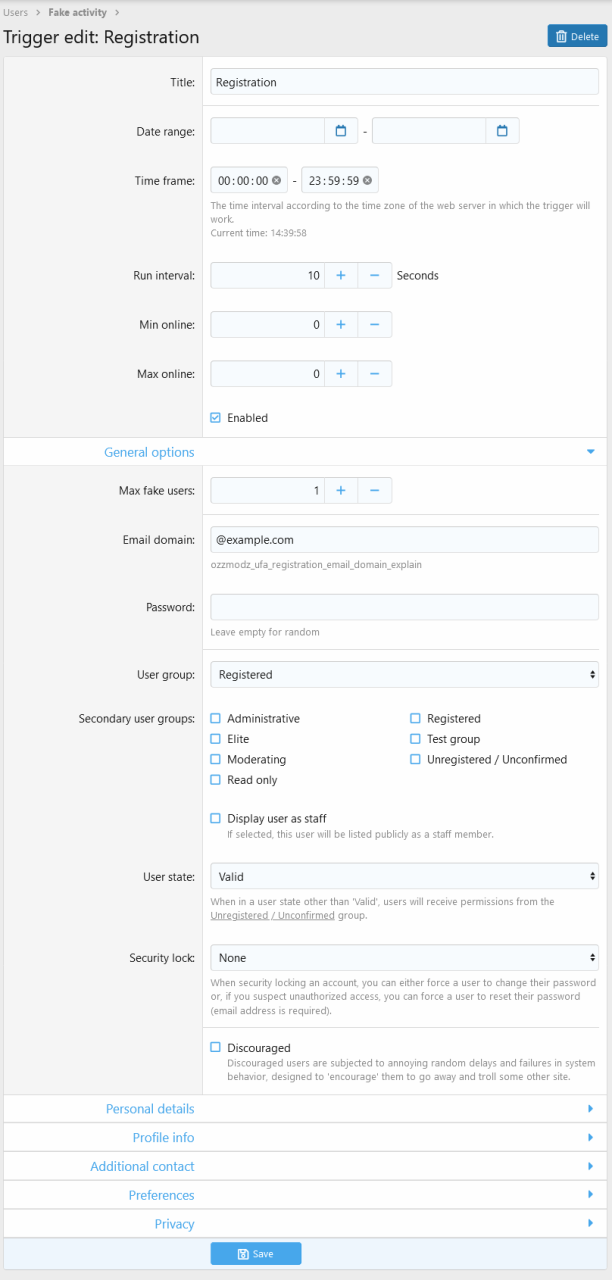
Task: Open the Security lock dropdown
Action: pos(404,958)
